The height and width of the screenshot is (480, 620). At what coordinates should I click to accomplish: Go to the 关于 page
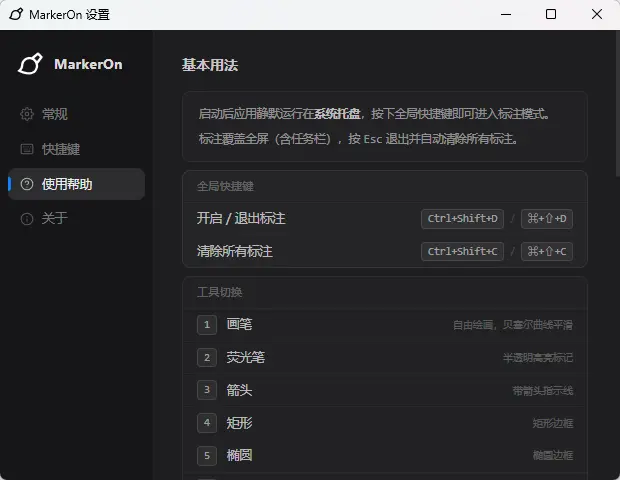[77, 219]
